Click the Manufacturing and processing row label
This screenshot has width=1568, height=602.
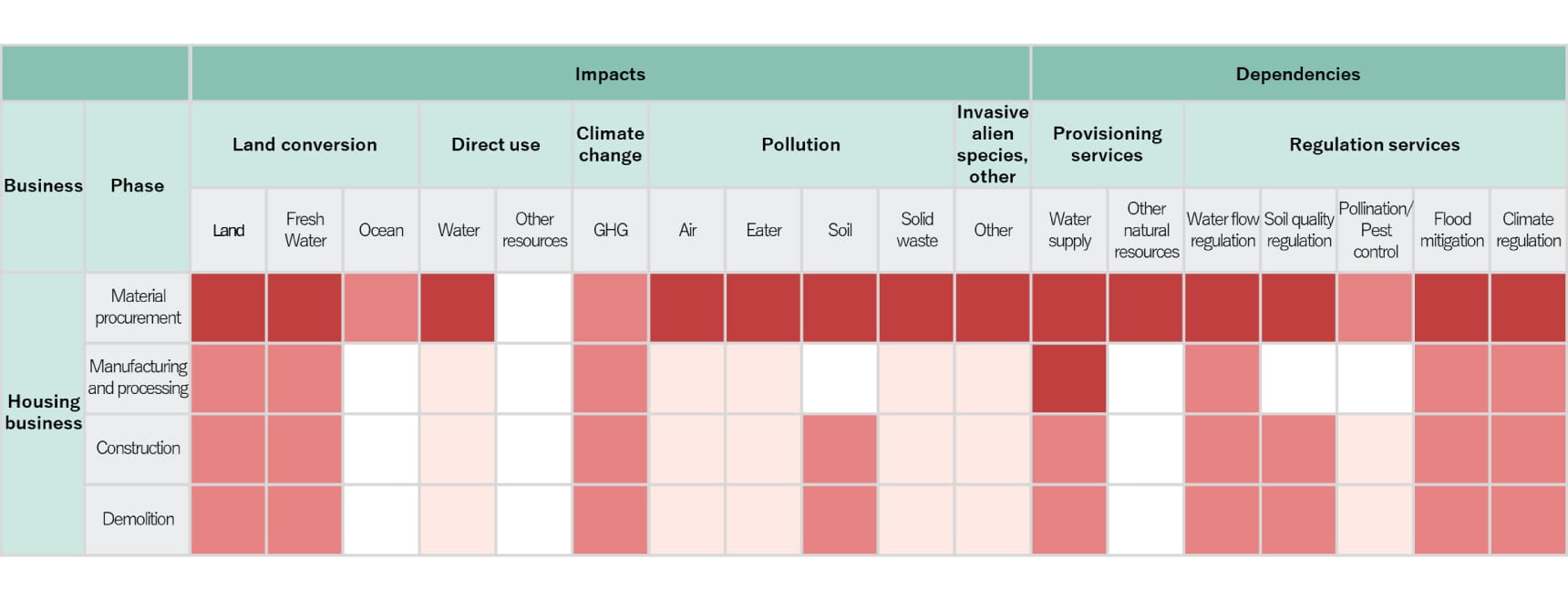[x=138, y=378]
